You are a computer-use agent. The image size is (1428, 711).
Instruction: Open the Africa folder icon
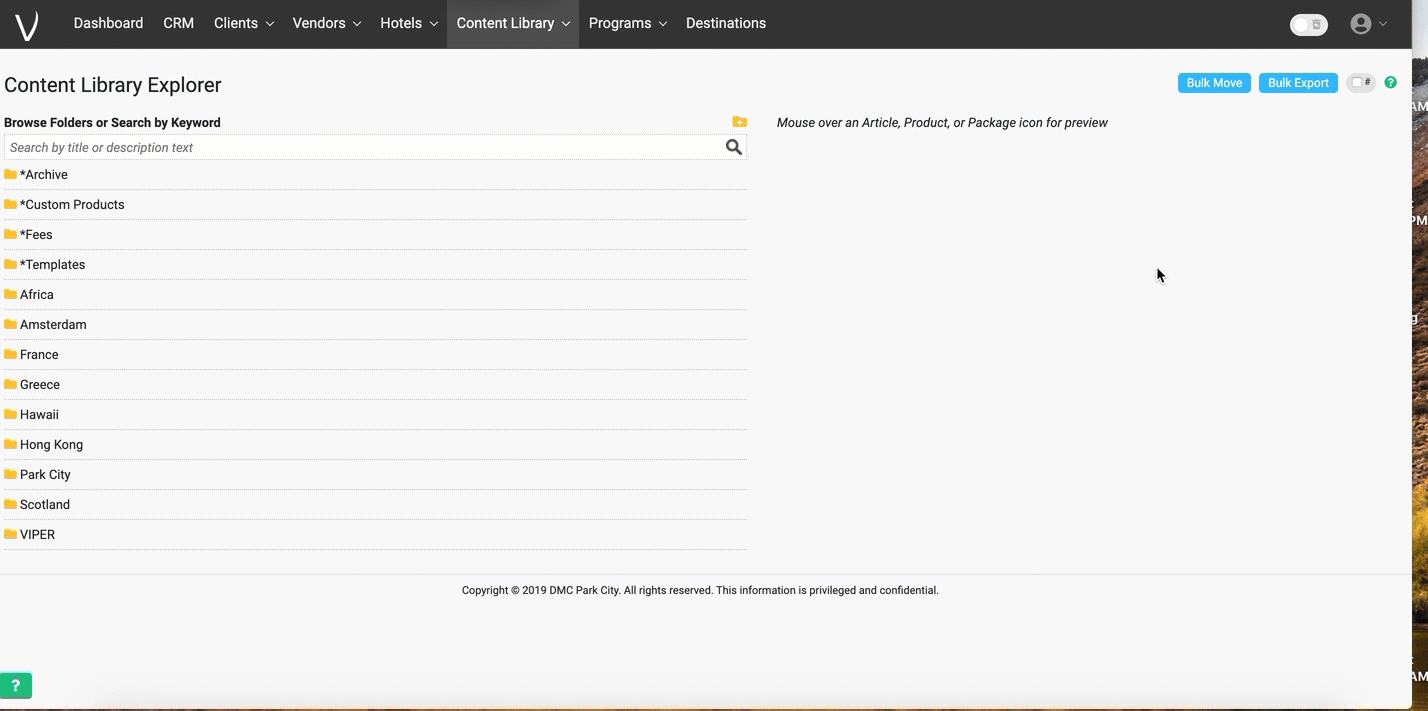tap(10, 294)
